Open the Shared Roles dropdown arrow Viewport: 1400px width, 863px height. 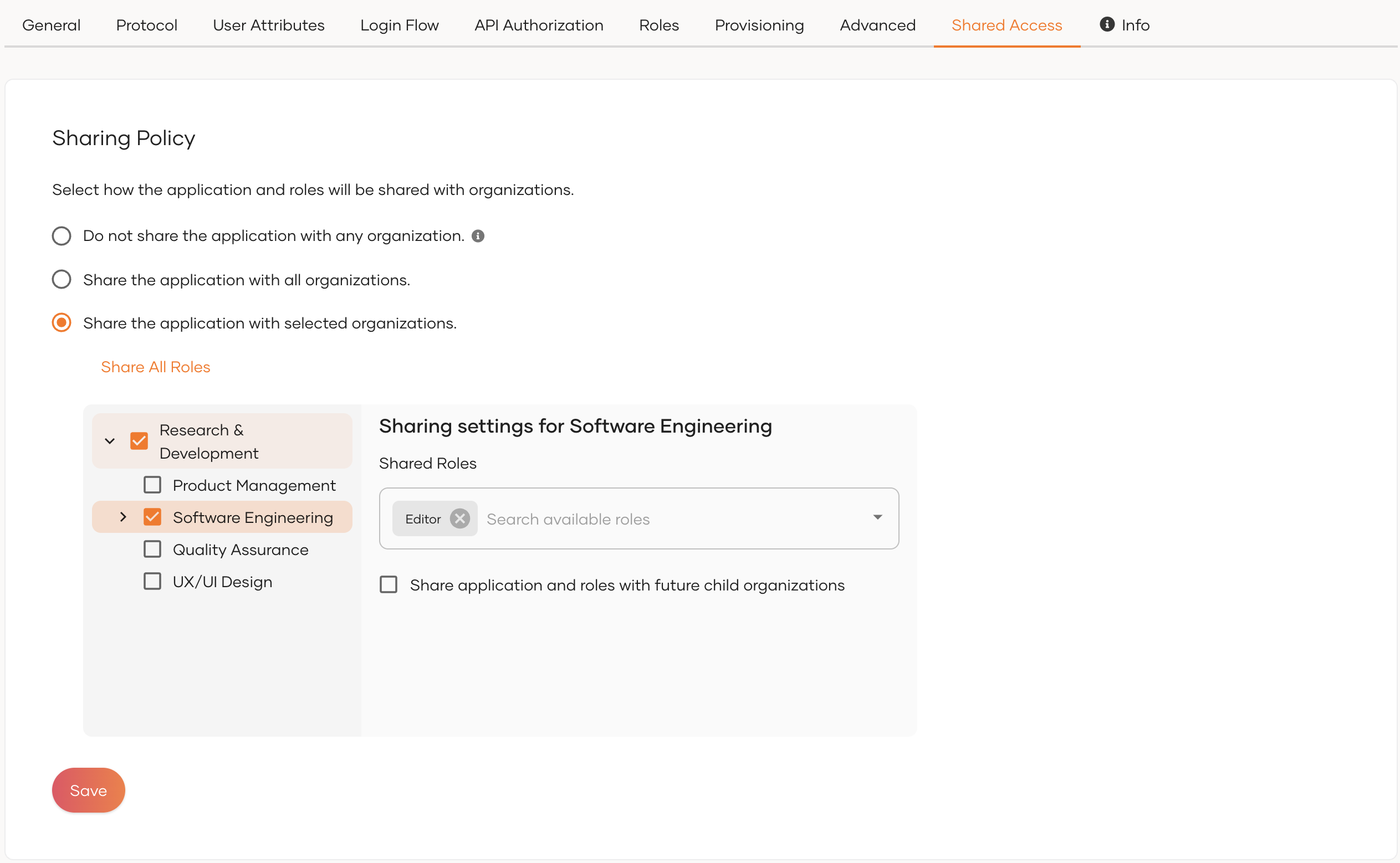(877, 518)
